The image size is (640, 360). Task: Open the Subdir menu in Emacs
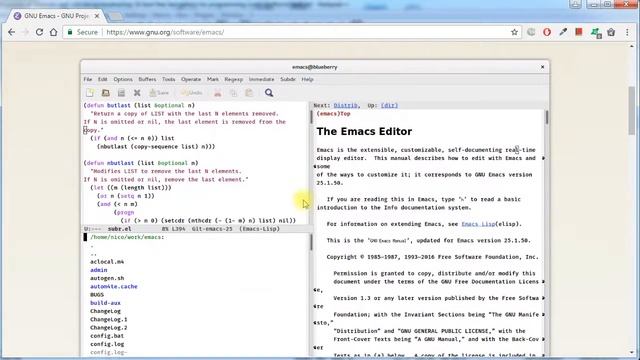[x=288, y=79]
